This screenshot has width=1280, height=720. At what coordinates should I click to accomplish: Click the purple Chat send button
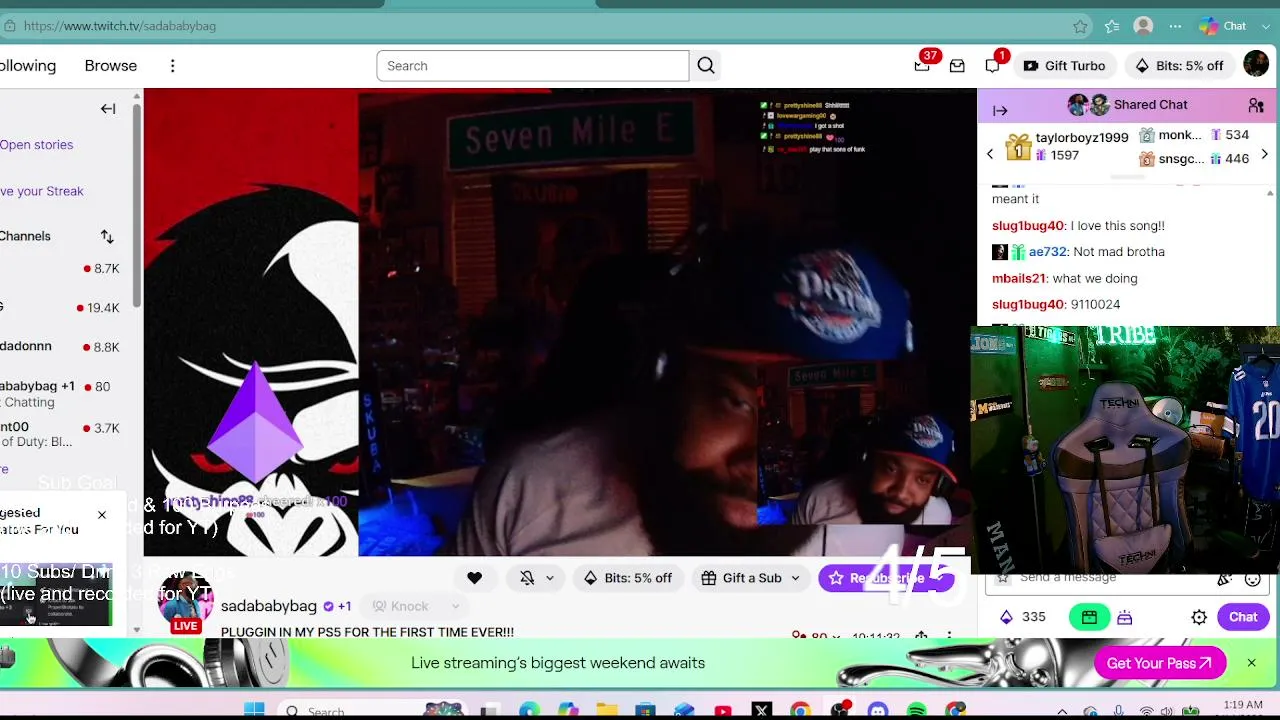pos(1243,617)
